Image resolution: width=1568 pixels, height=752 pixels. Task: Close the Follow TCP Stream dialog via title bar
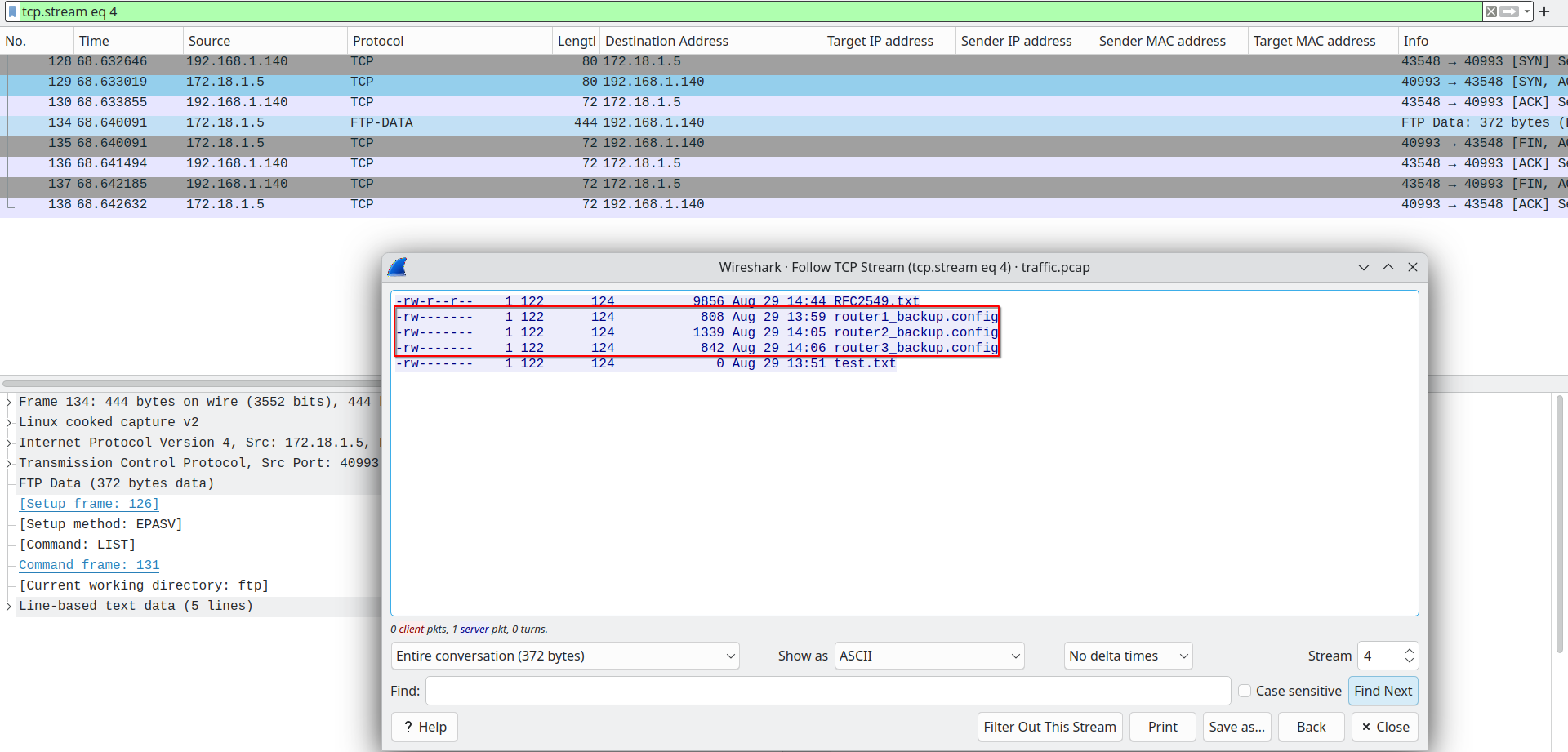pyautogui.click(x=1413, y=267)
